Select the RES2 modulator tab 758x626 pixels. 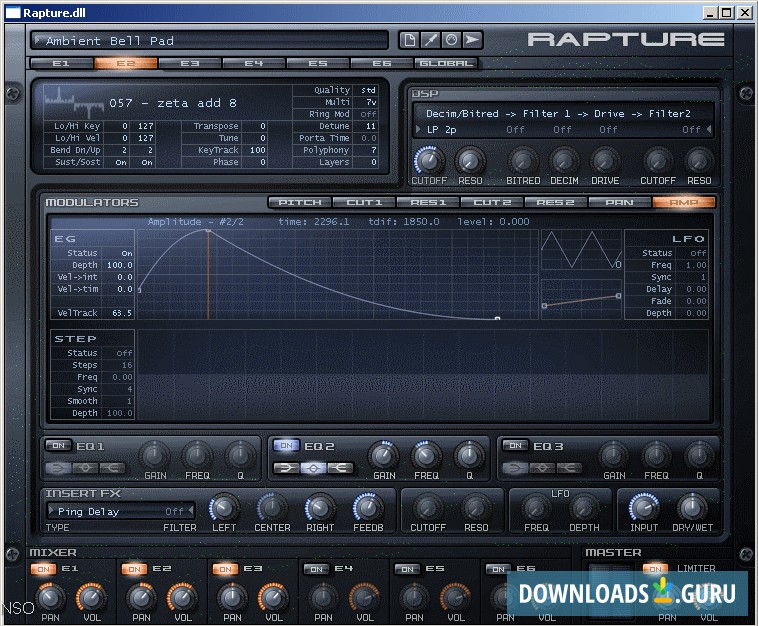pyautogui.click(x=555, y=202)
